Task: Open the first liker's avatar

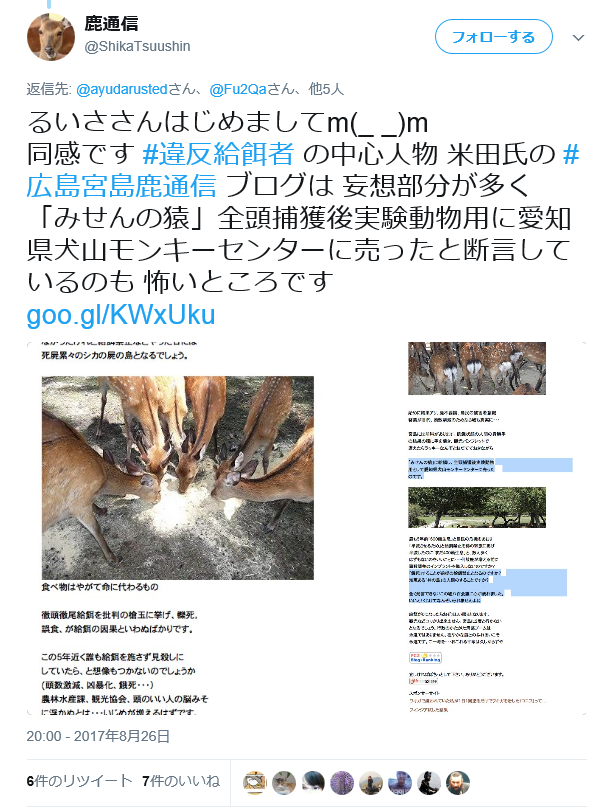Action: [x=255, y=782]
